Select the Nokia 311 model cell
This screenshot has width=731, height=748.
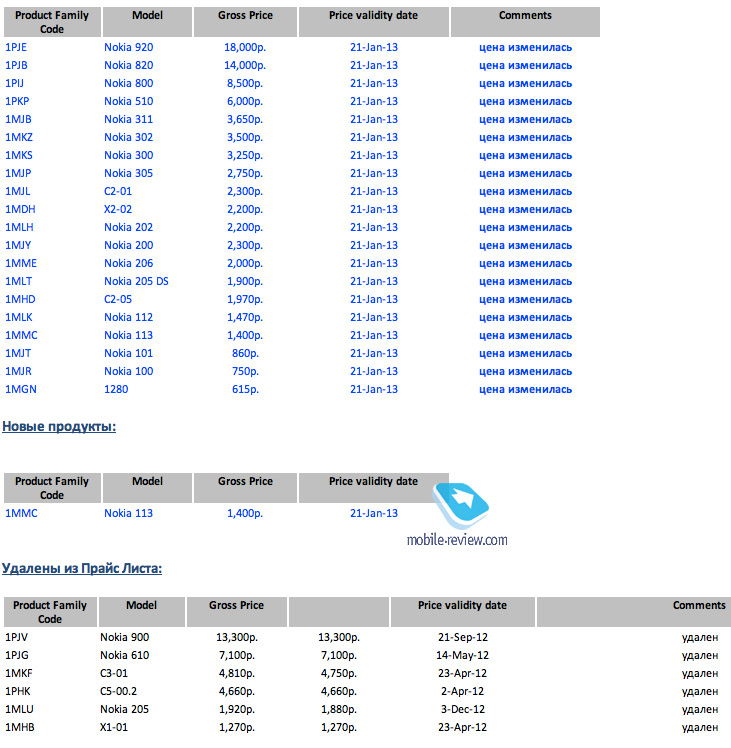coord(128,119)
